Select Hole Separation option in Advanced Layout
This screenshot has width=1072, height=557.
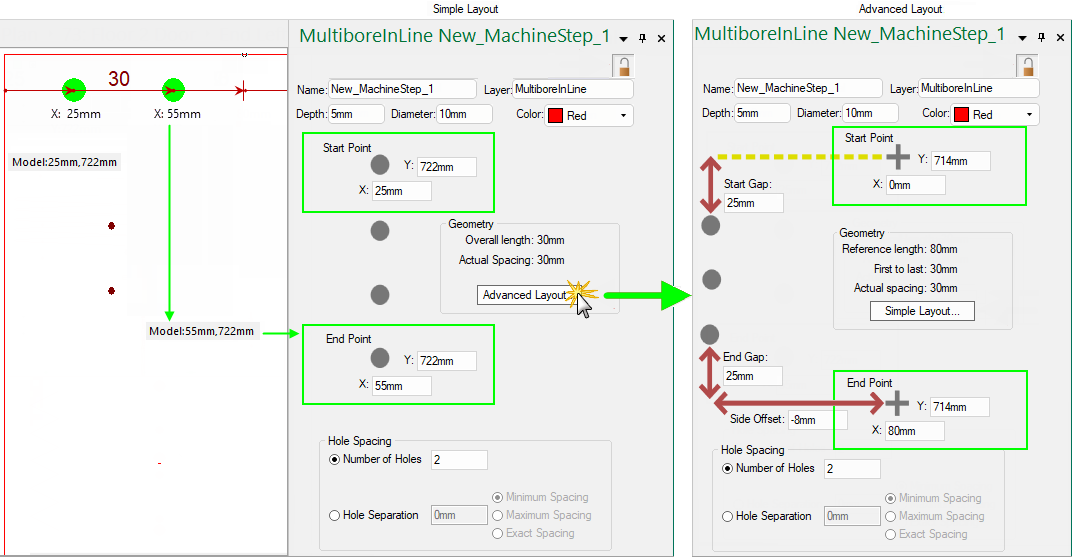728,517
